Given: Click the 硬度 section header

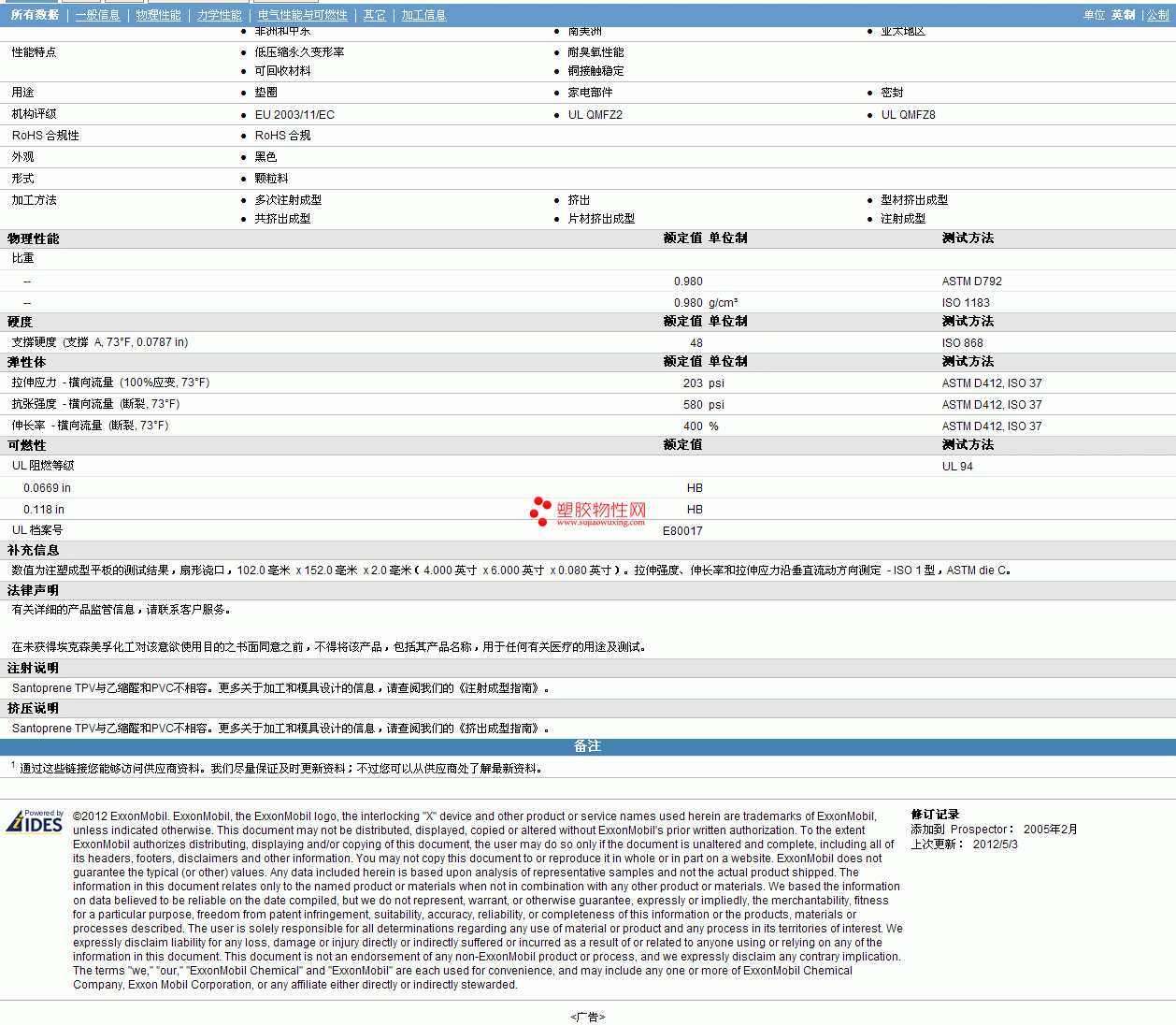Looking at the screenshot, I should [x=20, y=322].
